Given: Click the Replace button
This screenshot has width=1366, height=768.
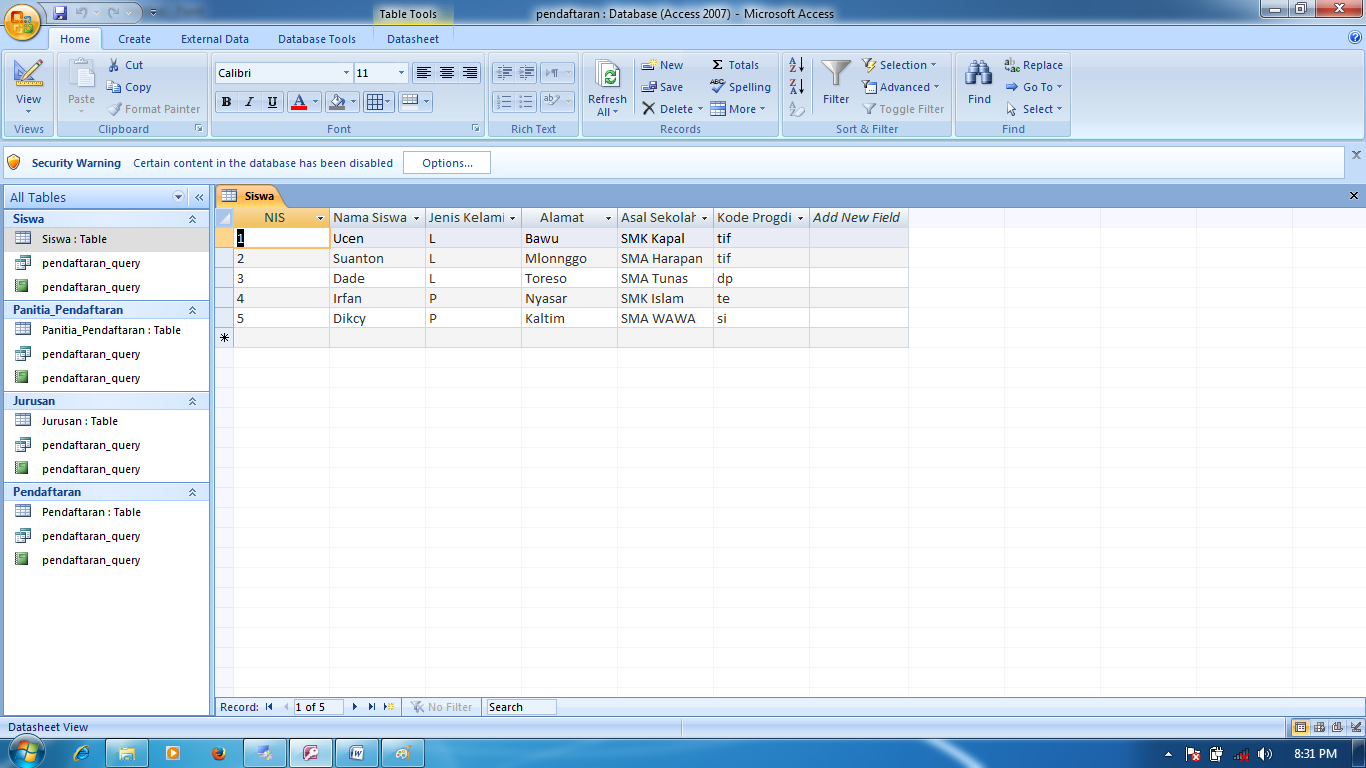Looking at the screenshot, I should [x=1034, y=65].
